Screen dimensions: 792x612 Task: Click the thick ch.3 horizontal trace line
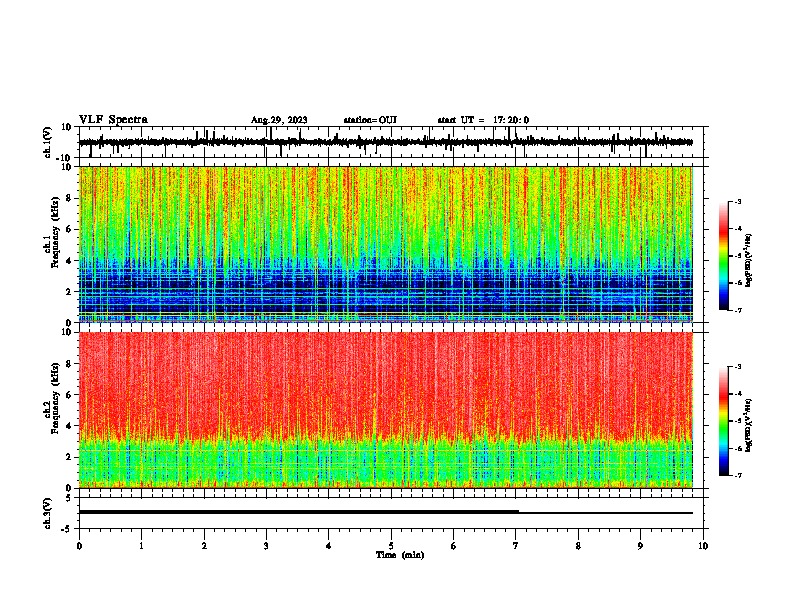(x=299, y=512)
